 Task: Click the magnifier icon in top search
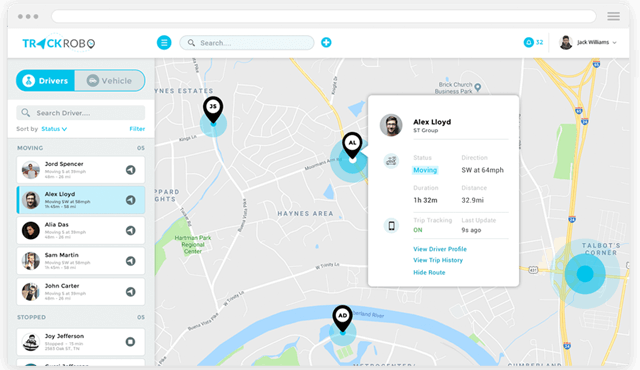pos(191,42)
